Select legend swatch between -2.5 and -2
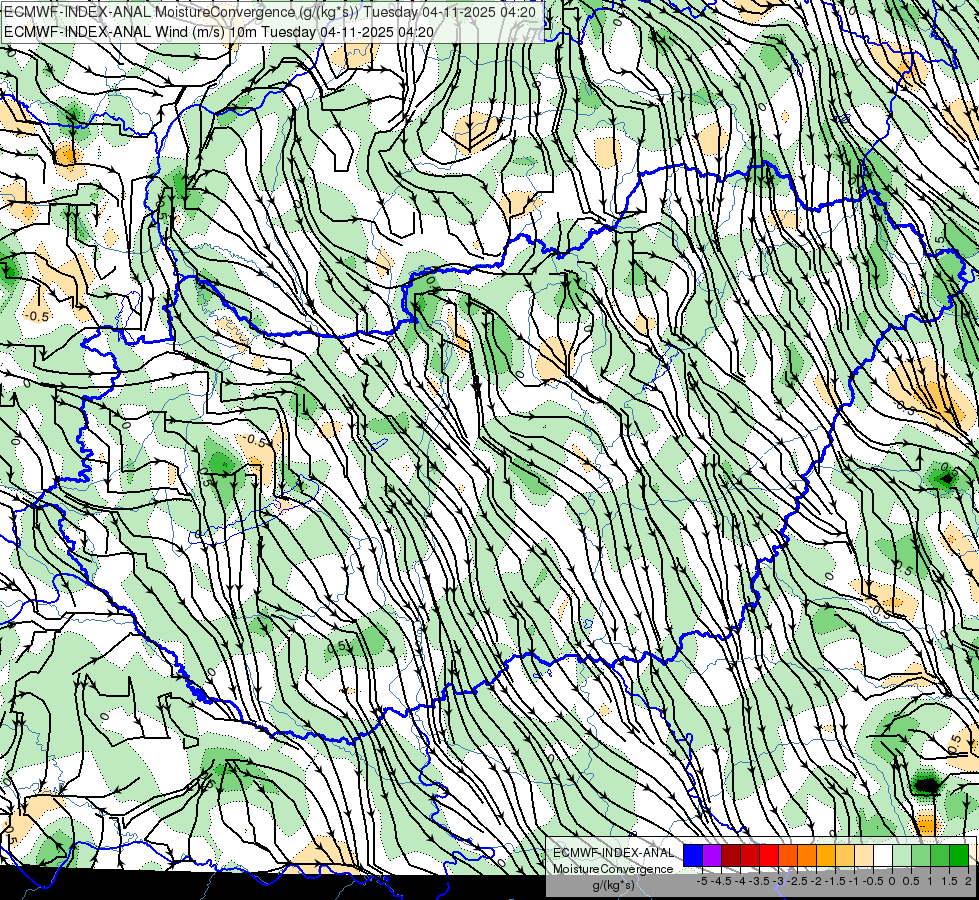The width and height of the screenshot is (979, 900). pyautogui.click(x=807, y=856)
